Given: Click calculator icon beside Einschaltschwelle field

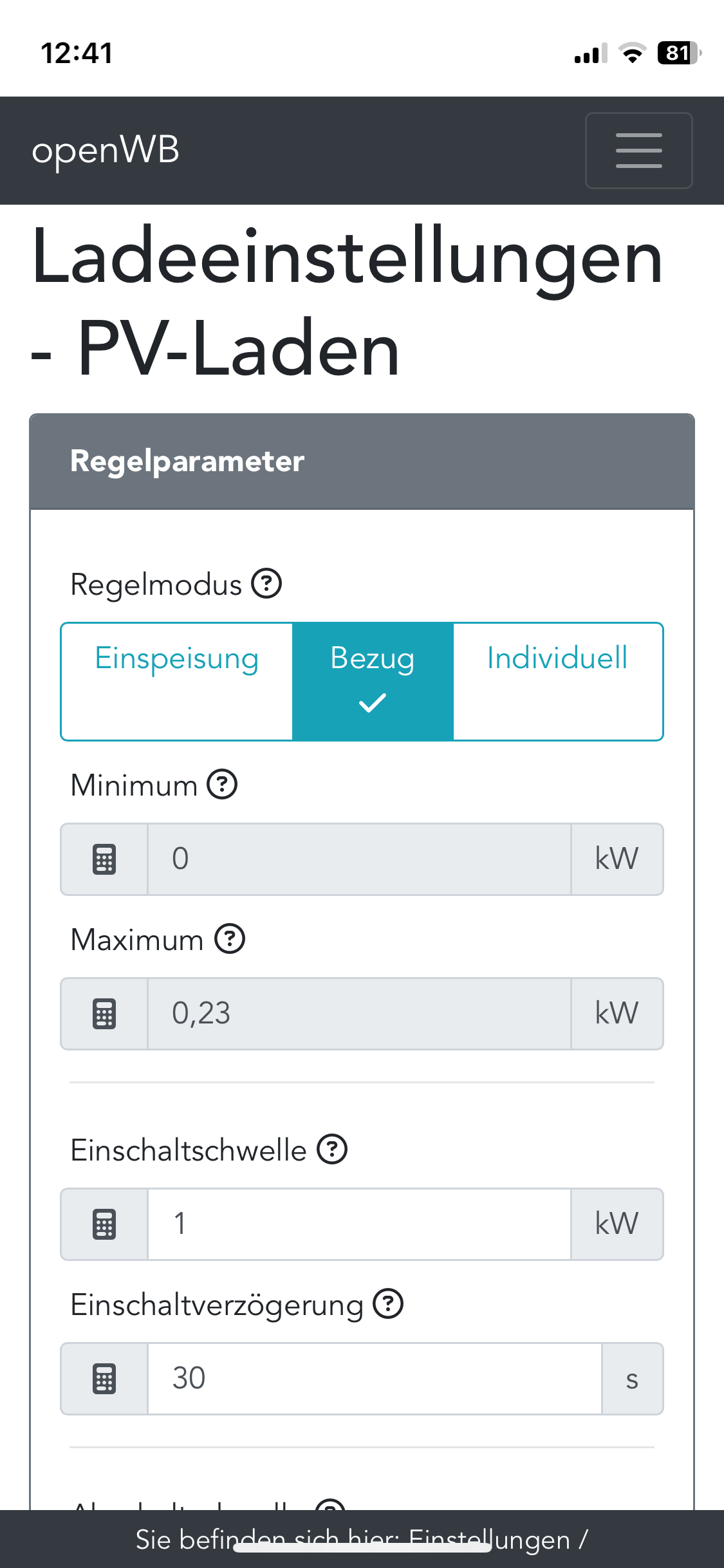Looking at the screenshot, I should pos(104,1224).
